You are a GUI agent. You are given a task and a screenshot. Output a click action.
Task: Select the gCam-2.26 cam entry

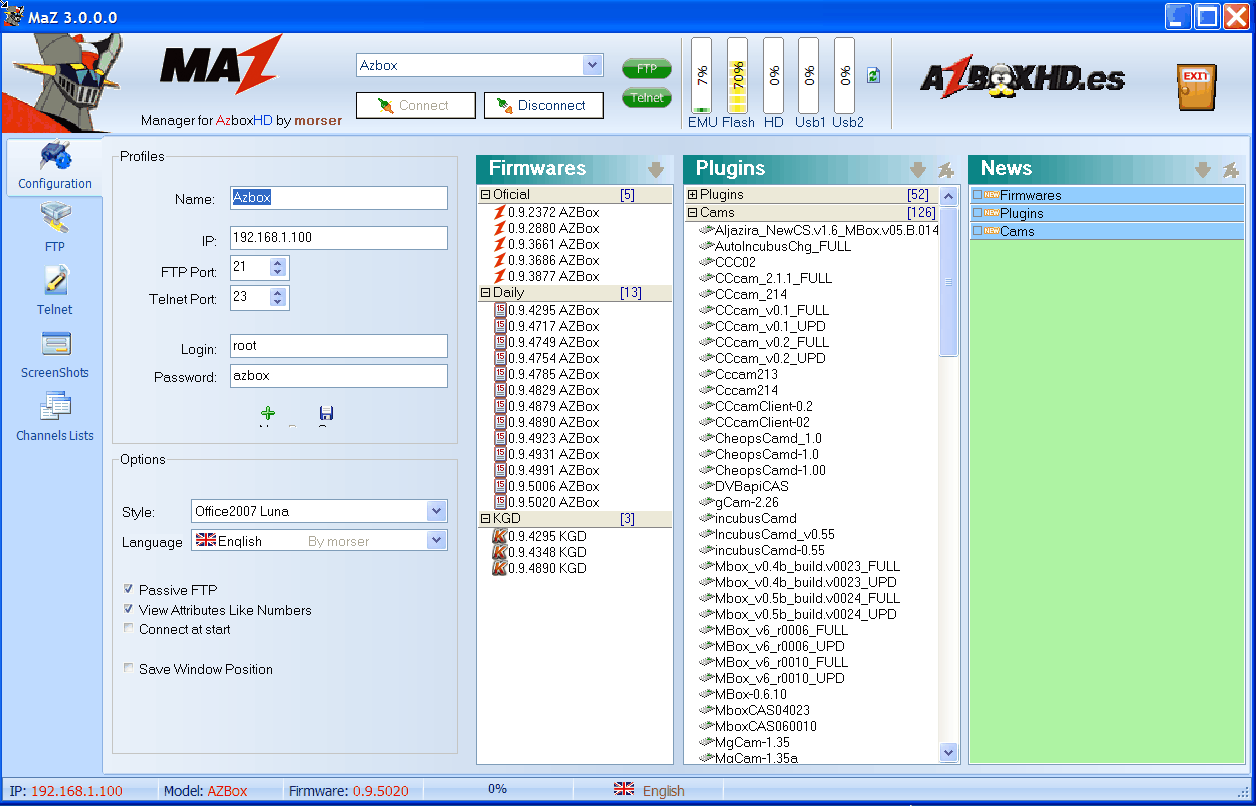[738, 502]
